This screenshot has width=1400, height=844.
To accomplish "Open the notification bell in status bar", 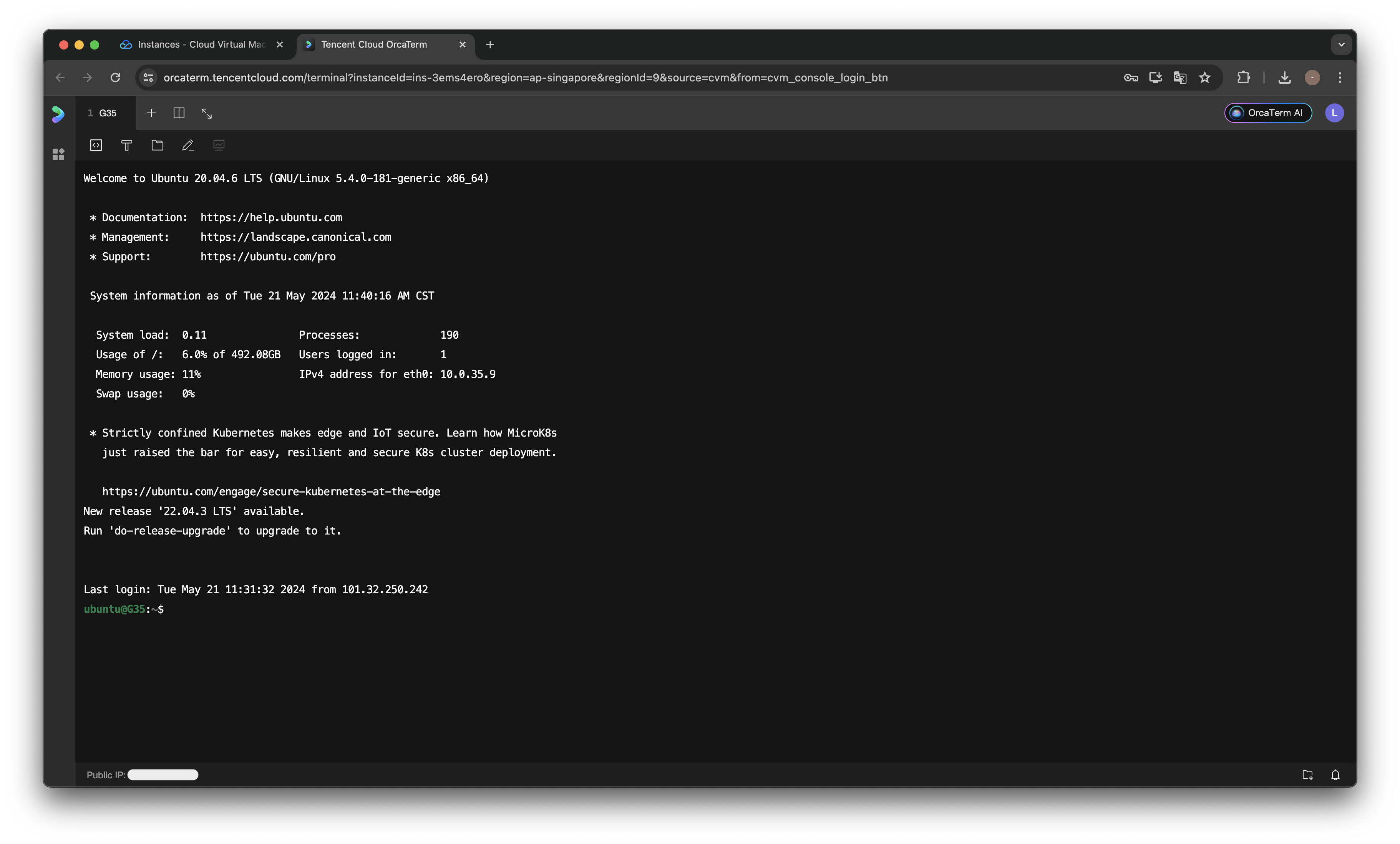I will pos(1335,775).
